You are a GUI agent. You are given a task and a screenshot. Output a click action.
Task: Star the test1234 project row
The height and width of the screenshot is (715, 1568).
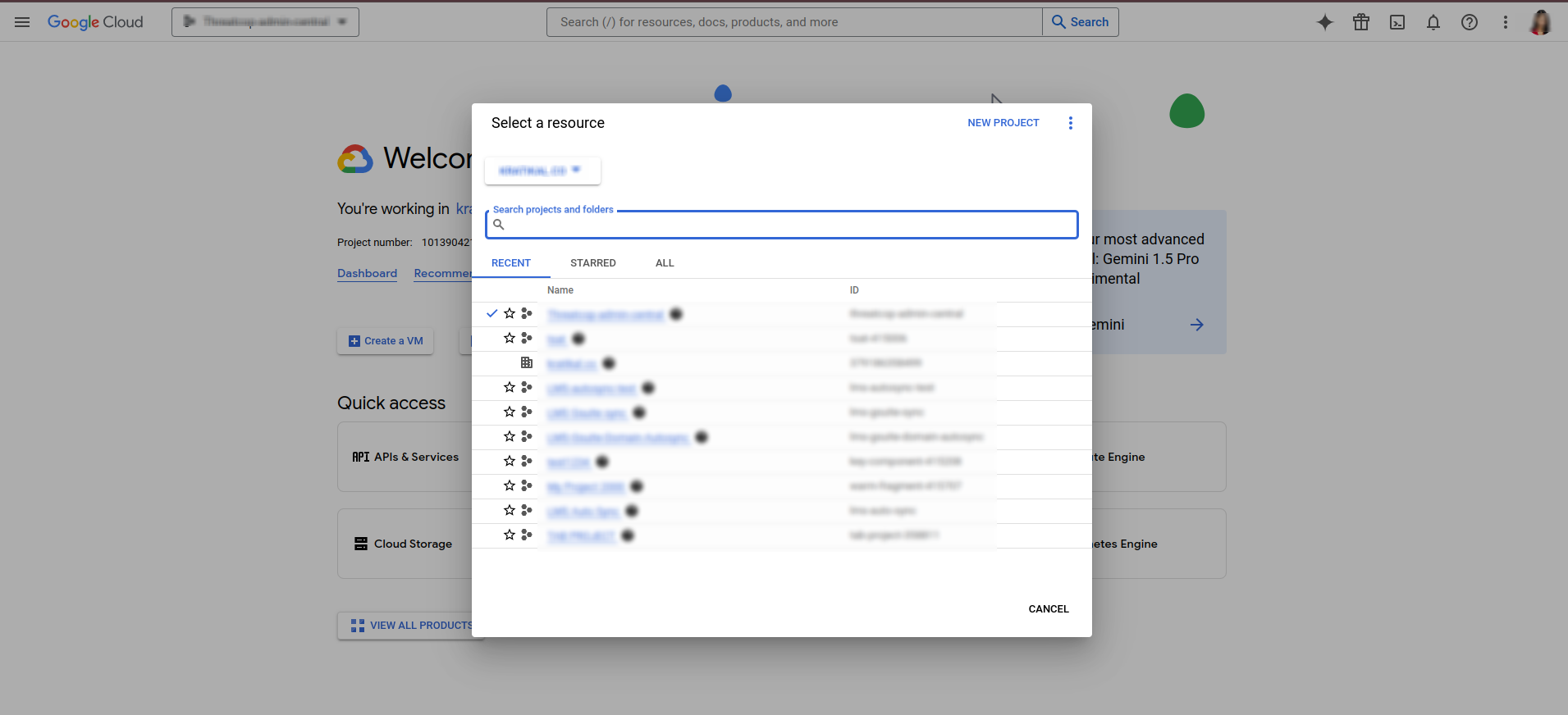point(510,461)
